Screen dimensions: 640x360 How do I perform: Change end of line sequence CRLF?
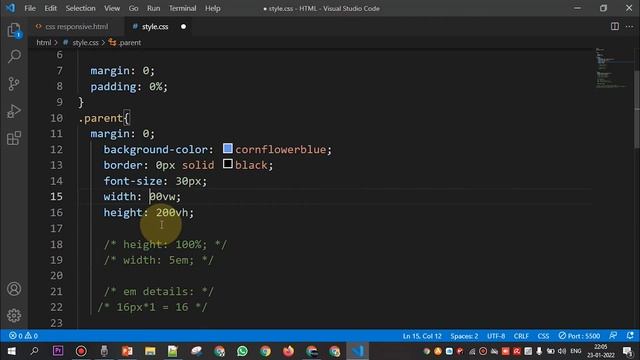click(x=521, y=336)
